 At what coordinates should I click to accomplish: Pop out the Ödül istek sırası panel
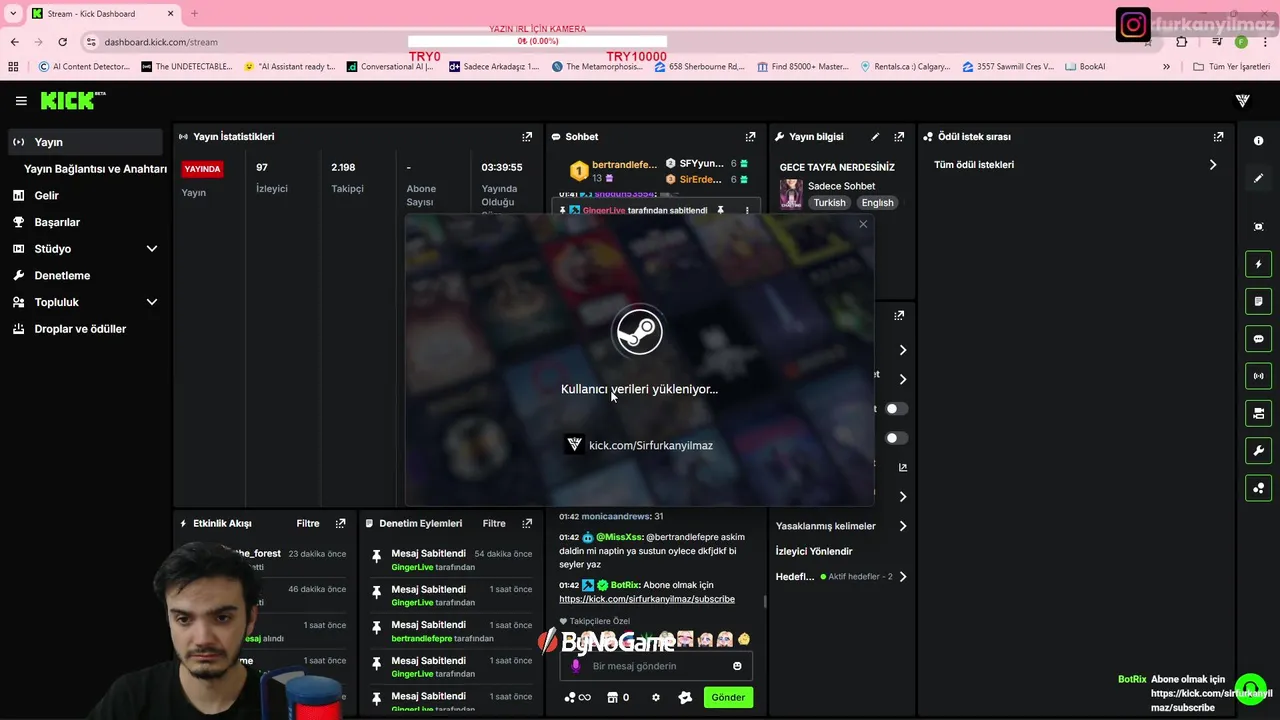[1218, 137]
